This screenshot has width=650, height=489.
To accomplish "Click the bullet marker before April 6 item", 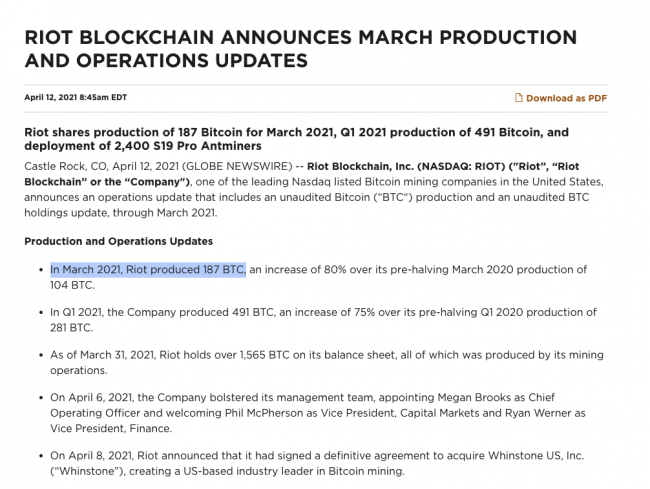I will click(x=41, y=398).
